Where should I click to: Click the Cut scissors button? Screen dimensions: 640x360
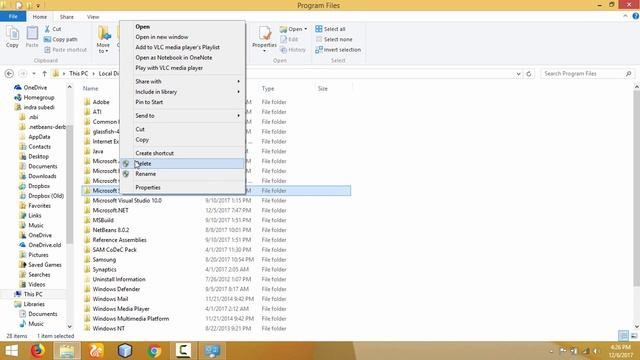[53, 29]
